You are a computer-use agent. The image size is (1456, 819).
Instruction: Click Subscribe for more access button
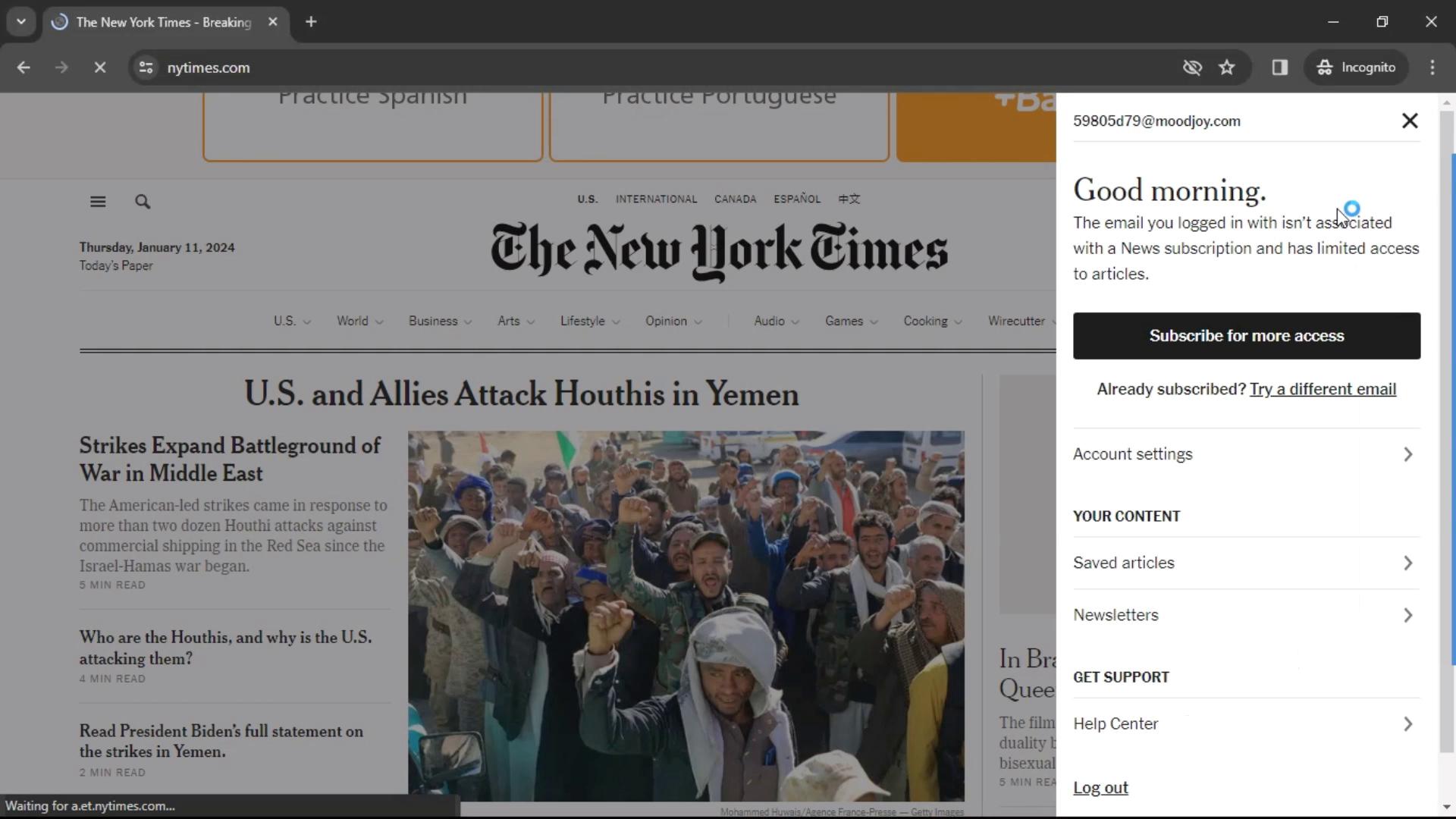1246,335
